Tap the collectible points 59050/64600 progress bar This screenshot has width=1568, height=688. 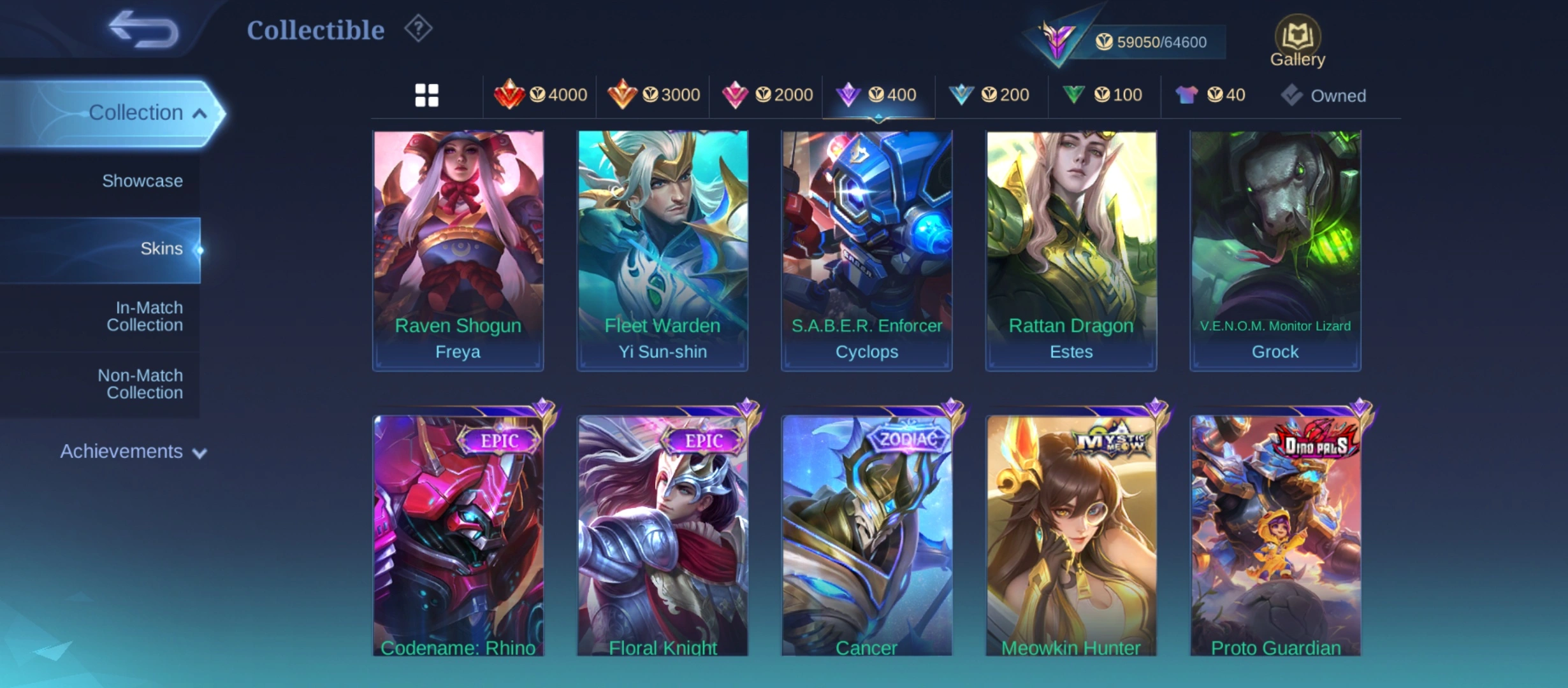[1147, 42]
